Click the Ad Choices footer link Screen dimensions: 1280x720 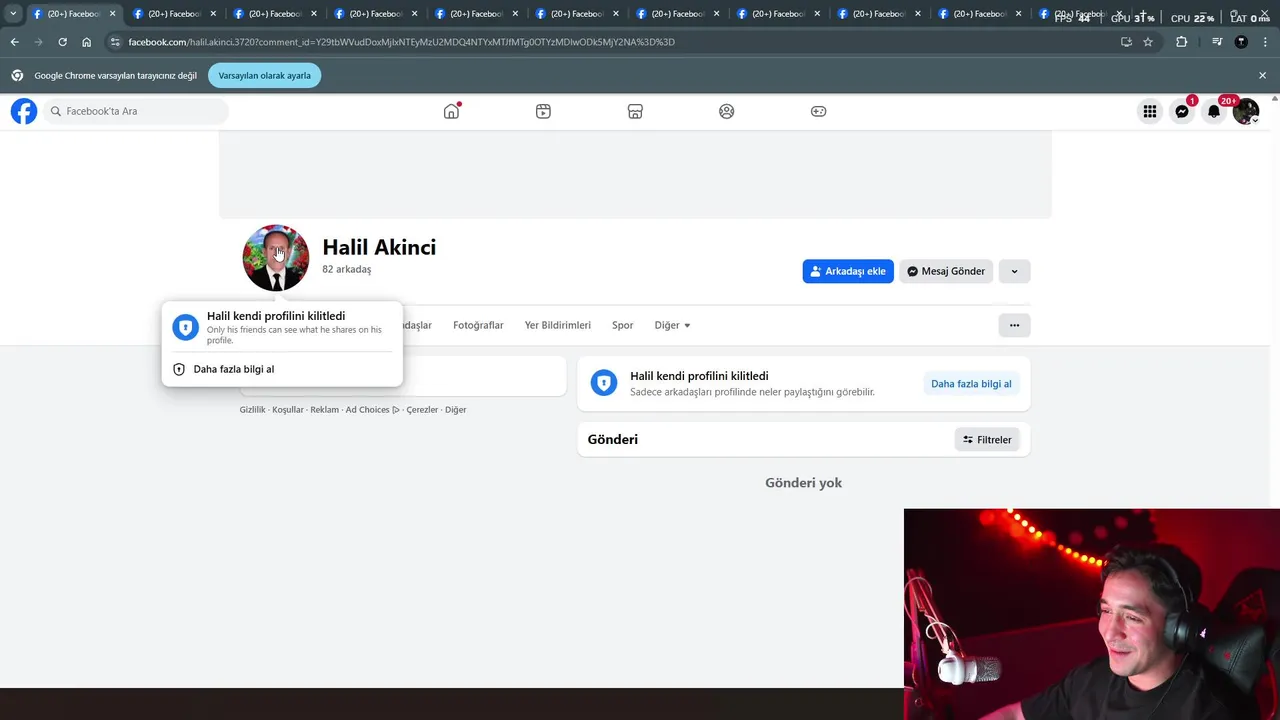372,410
